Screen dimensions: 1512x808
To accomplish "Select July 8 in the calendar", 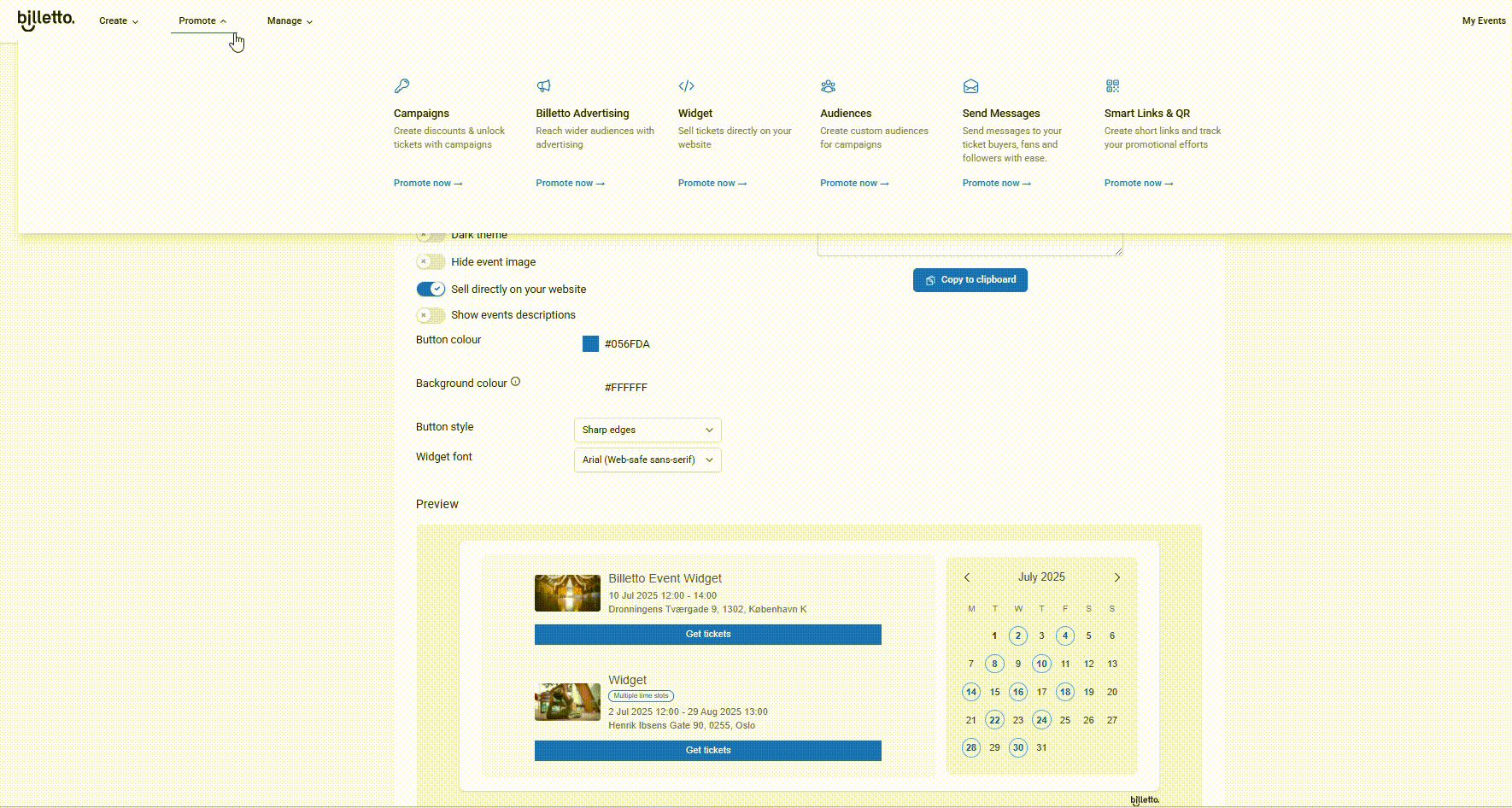I will coord(994,664).
